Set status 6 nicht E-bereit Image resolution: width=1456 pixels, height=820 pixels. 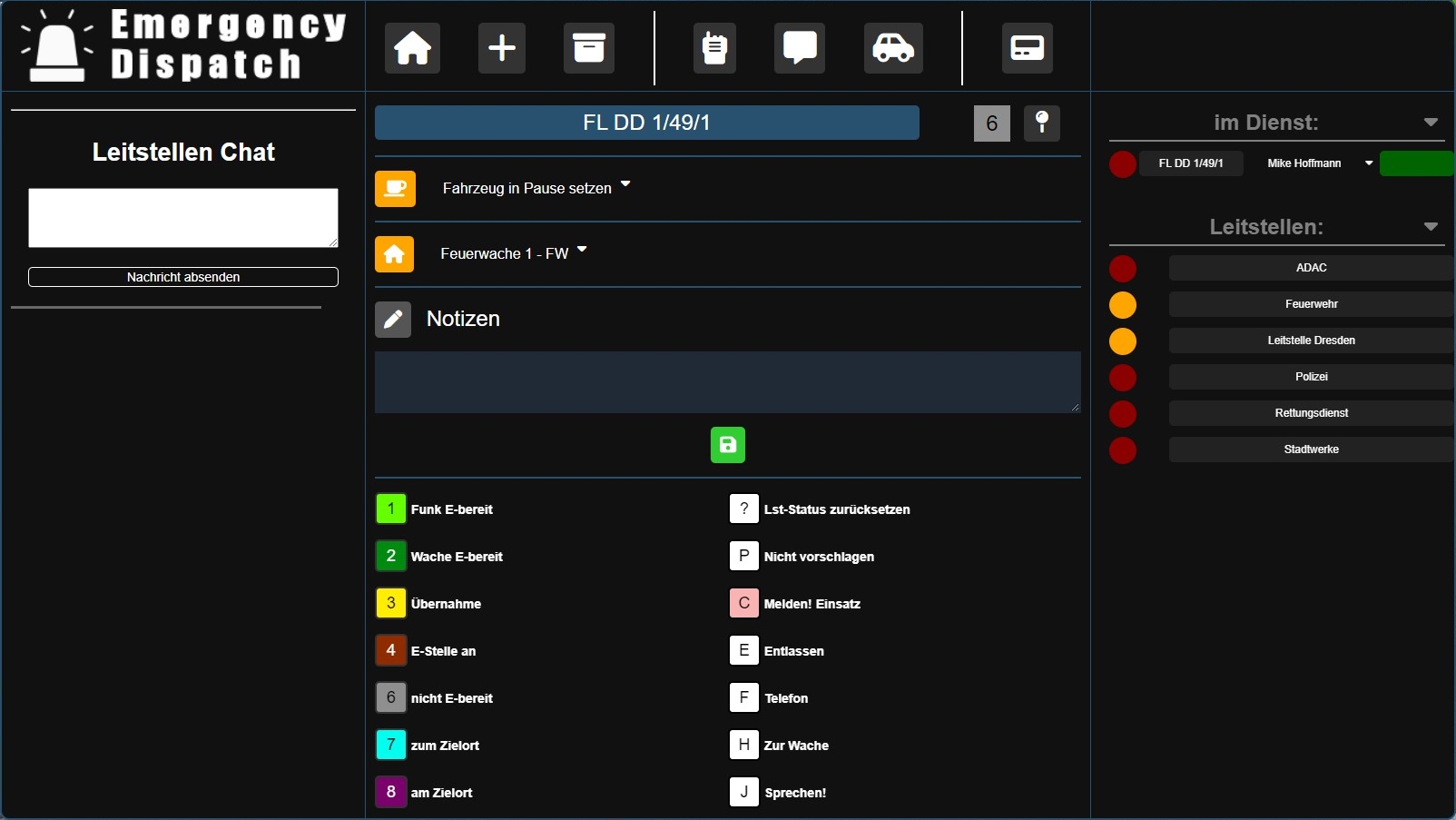(391, 698)
